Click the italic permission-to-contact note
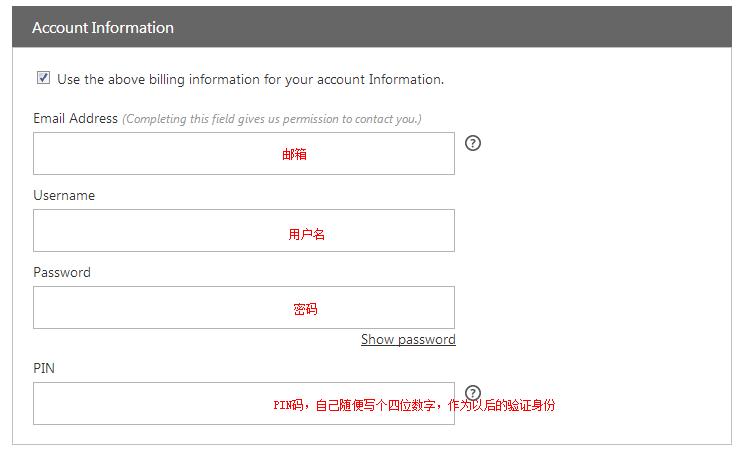Image resolution: width=739 pixels, height=451 pixels. pyautogui.click(x=272, y=119)
